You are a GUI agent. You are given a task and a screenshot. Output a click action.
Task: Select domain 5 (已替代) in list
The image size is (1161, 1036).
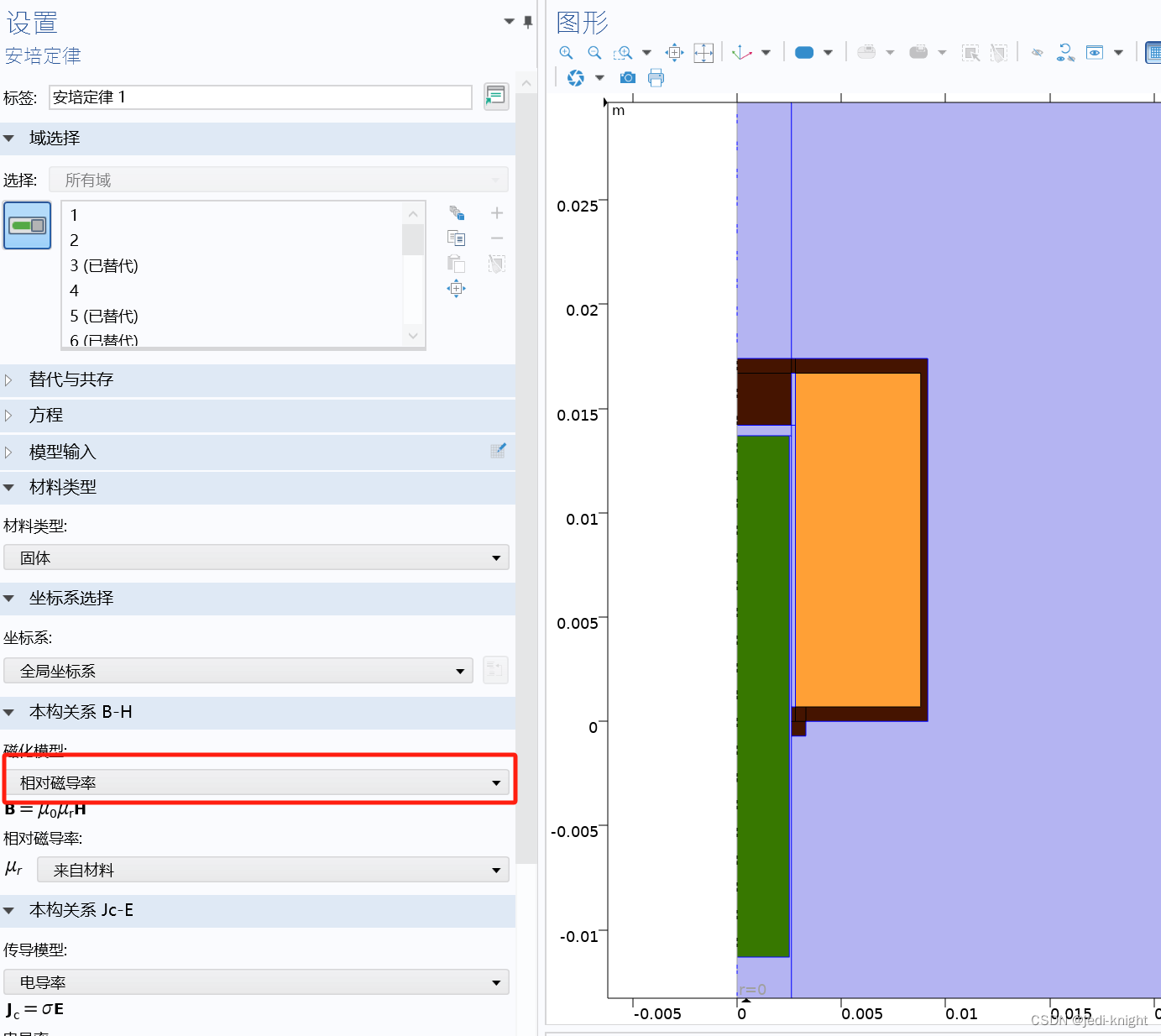[233, 316]
